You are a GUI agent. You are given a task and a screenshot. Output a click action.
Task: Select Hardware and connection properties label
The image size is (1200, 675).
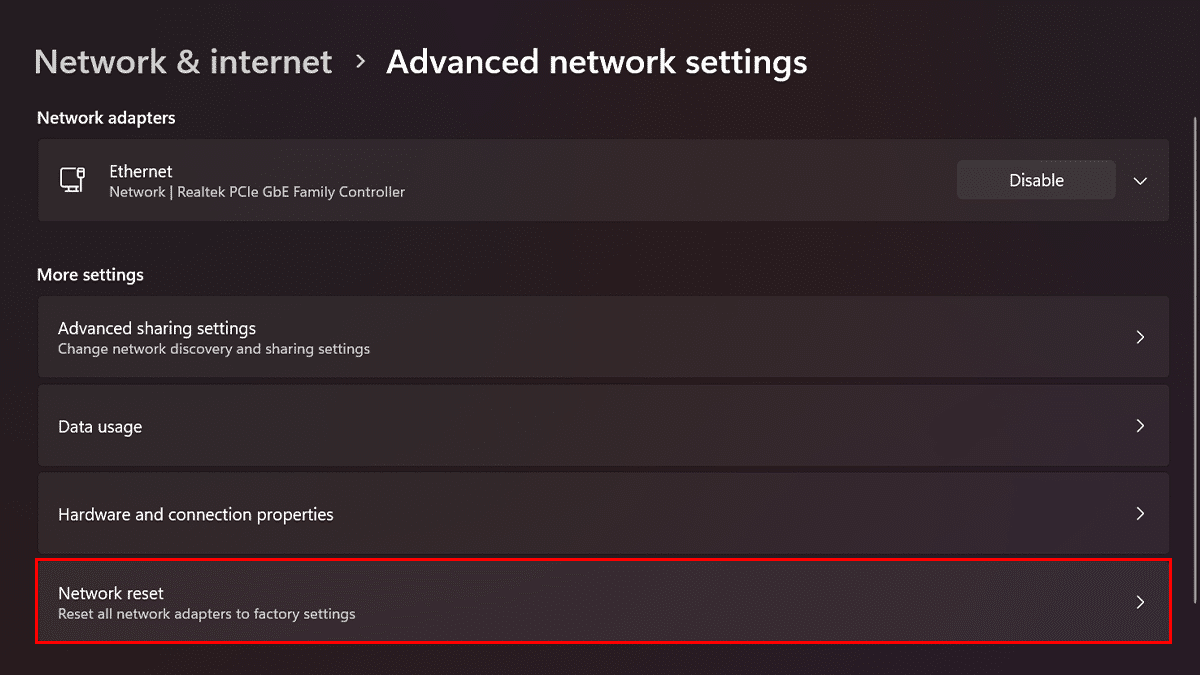tap(196, 515)
